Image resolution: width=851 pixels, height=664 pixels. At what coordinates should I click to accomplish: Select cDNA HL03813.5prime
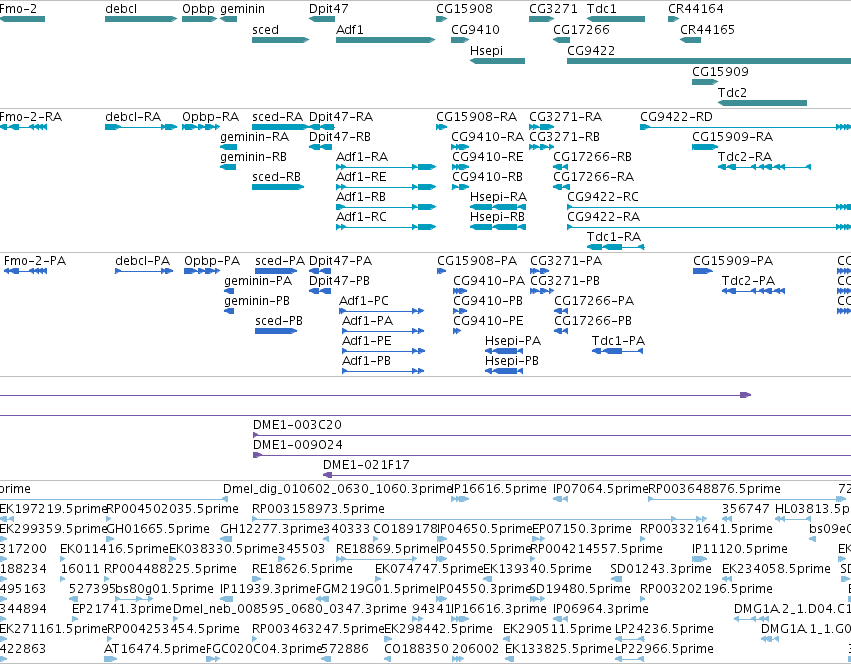813,509
